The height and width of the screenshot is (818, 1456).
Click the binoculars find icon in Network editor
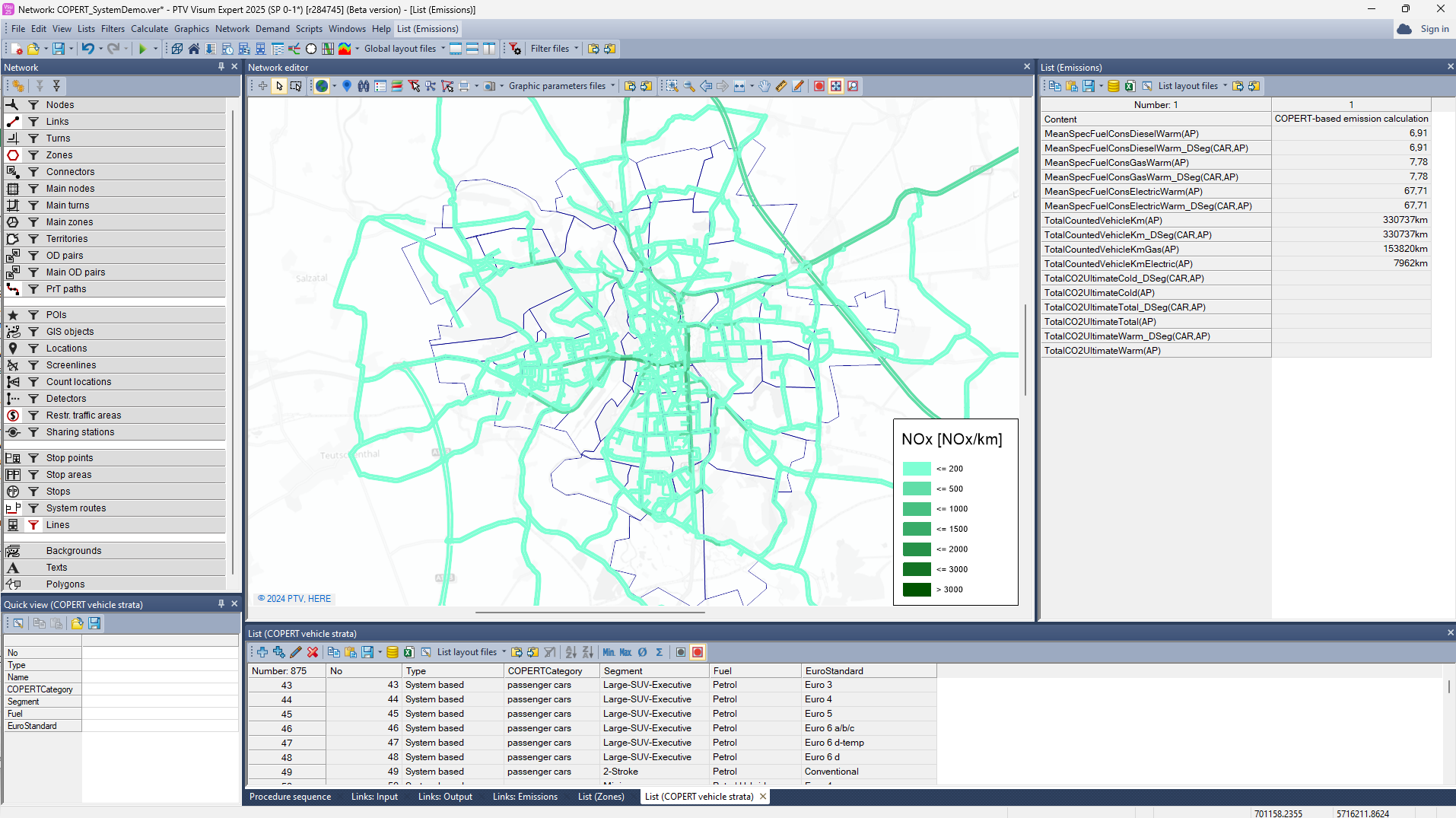[x=364, y=86]
